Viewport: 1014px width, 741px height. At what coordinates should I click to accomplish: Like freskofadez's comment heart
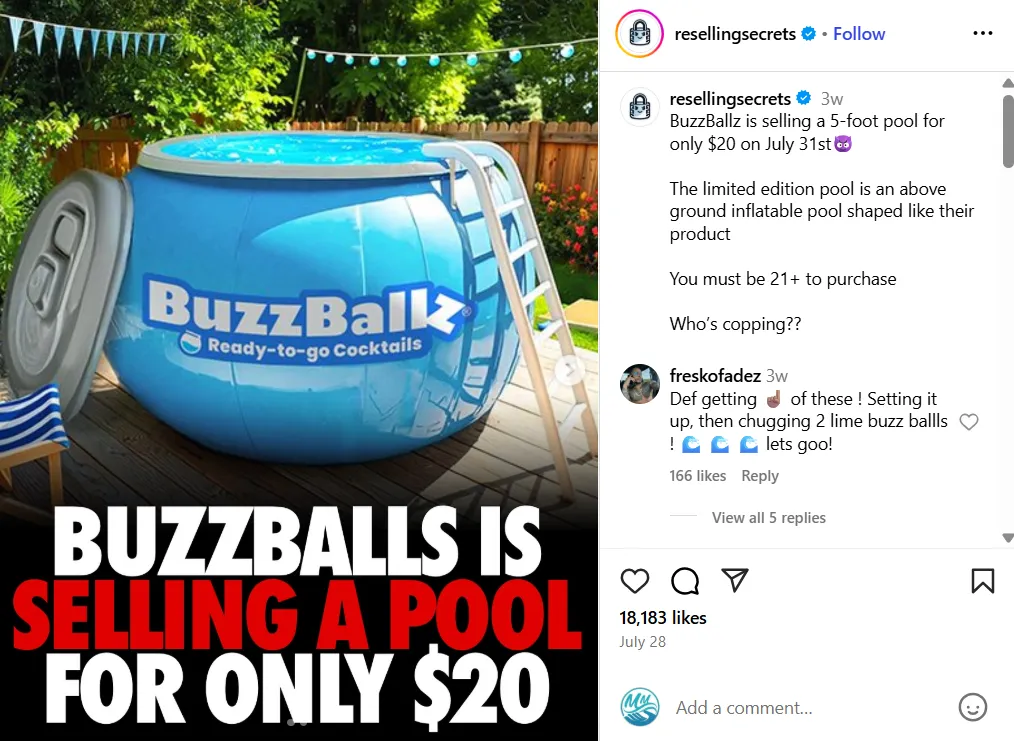(968, 422)
